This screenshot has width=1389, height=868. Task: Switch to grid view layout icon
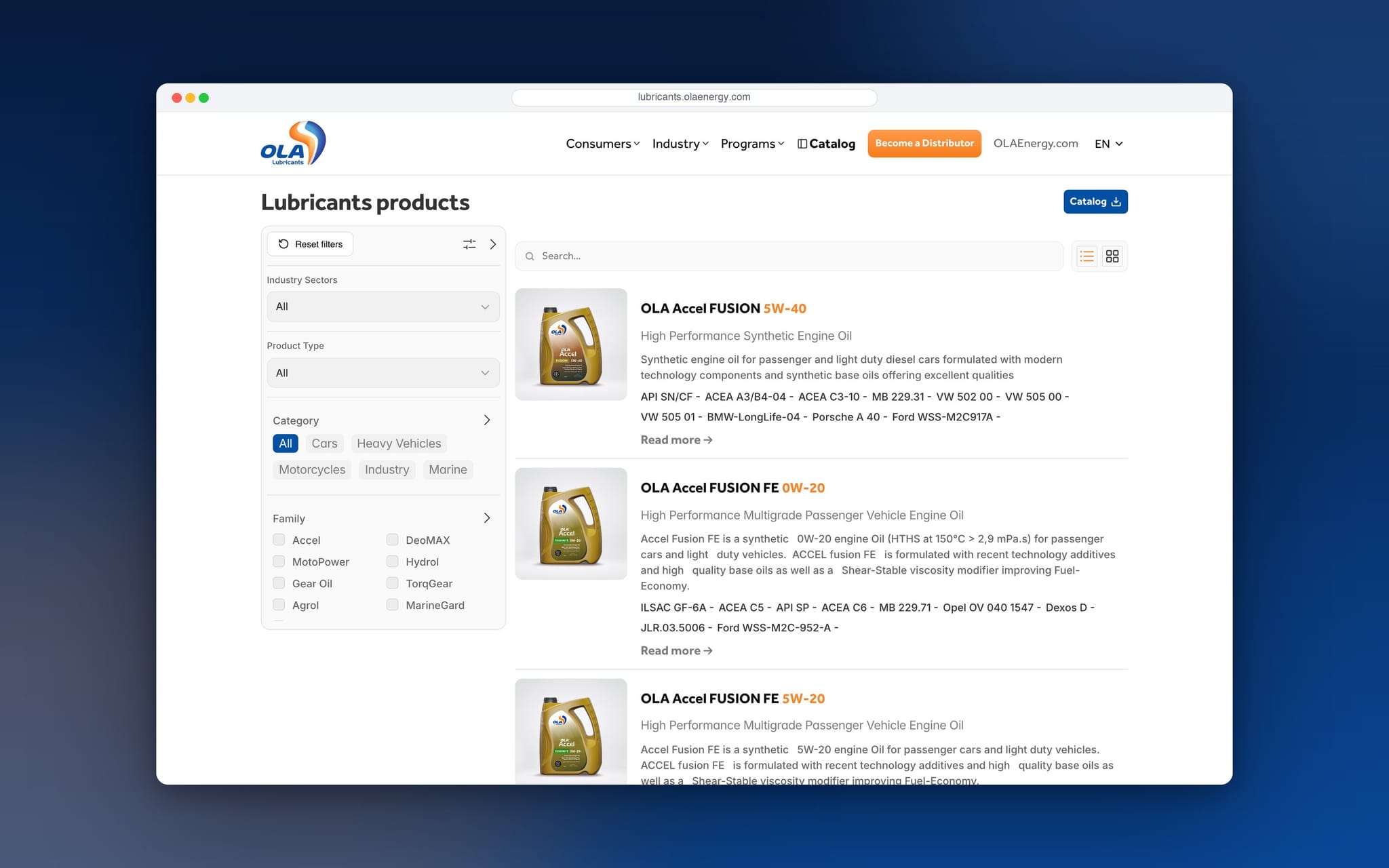click(x=1112, y=256)
